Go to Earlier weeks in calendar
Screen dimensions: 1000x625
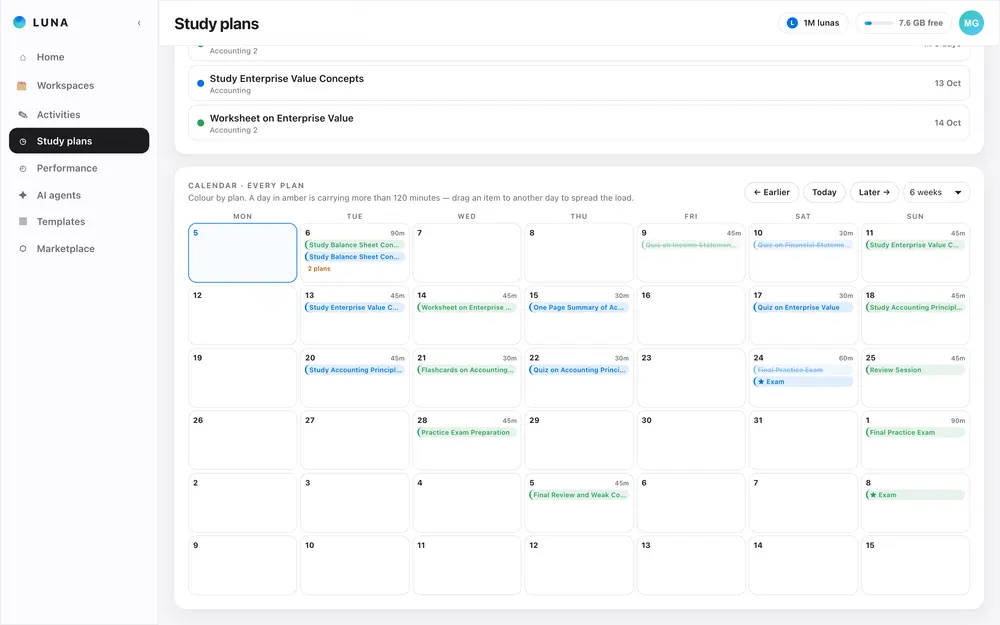tap(772, 193)
